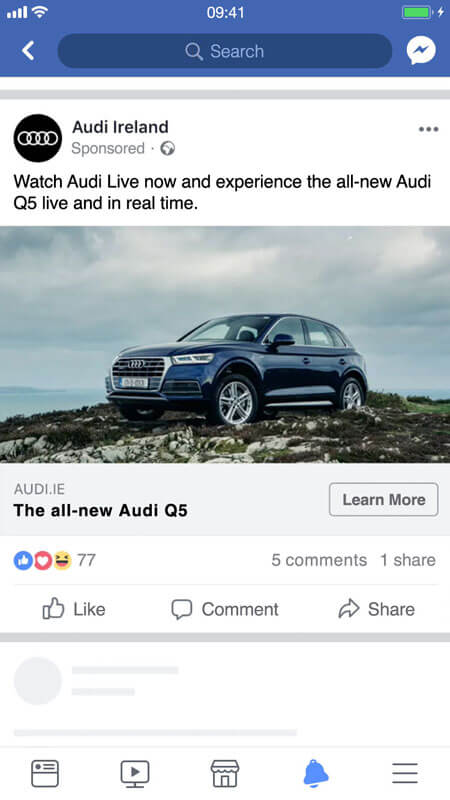Screen dimensions: 450x800
Task: View the 1 share link
Action: [408, 560]
